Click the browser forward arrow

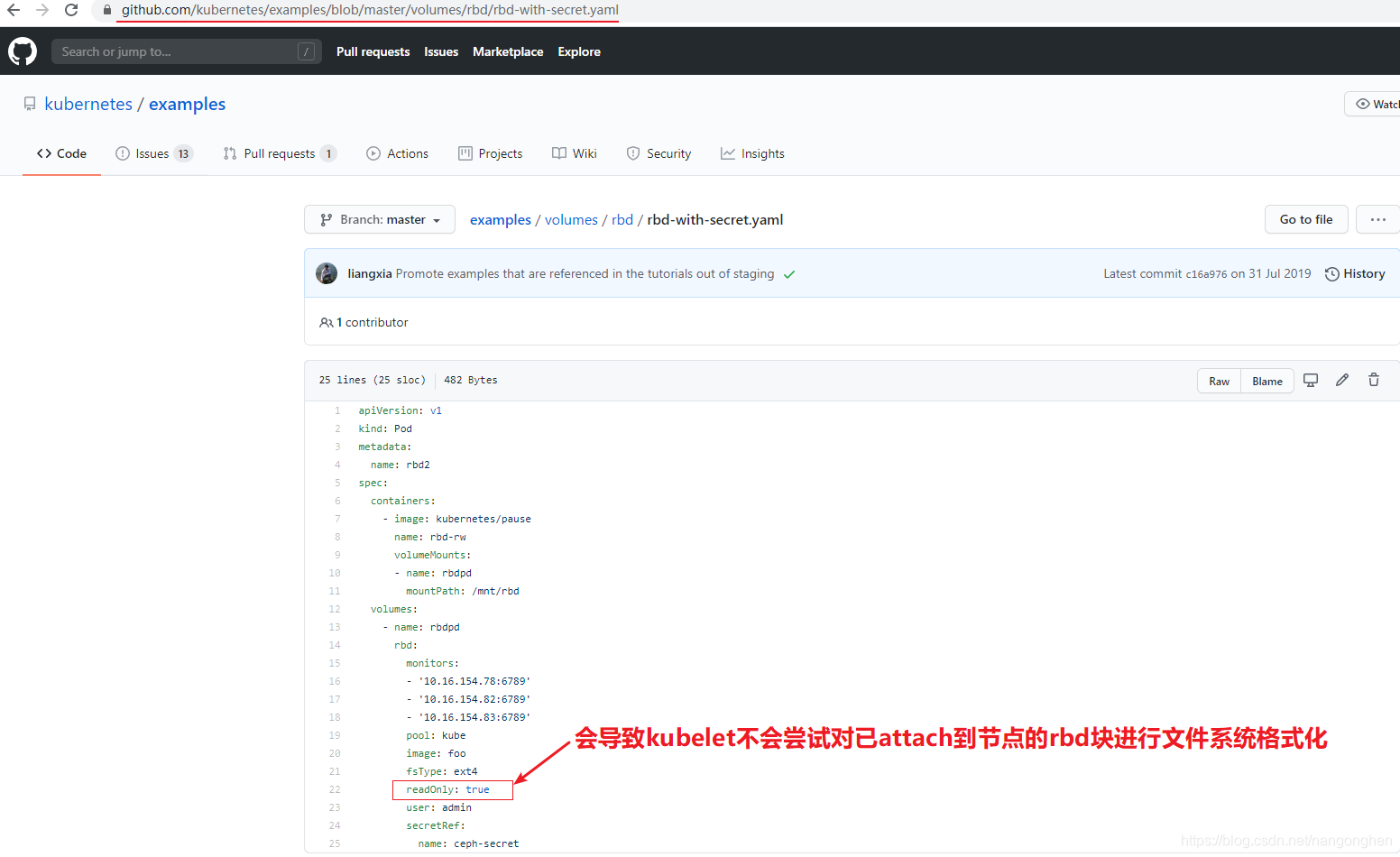(42, 11)
